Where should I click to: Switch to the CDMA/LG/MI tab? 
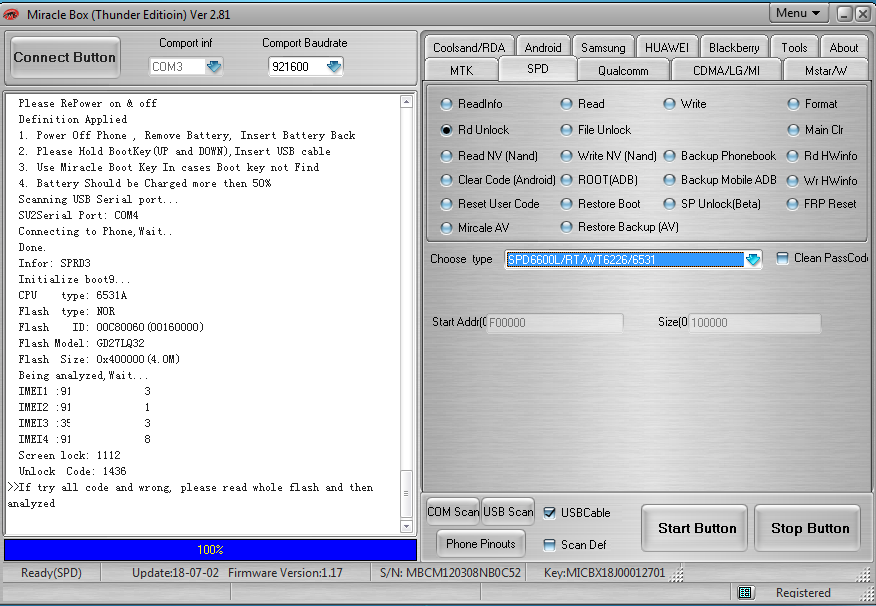coord(726,70)
